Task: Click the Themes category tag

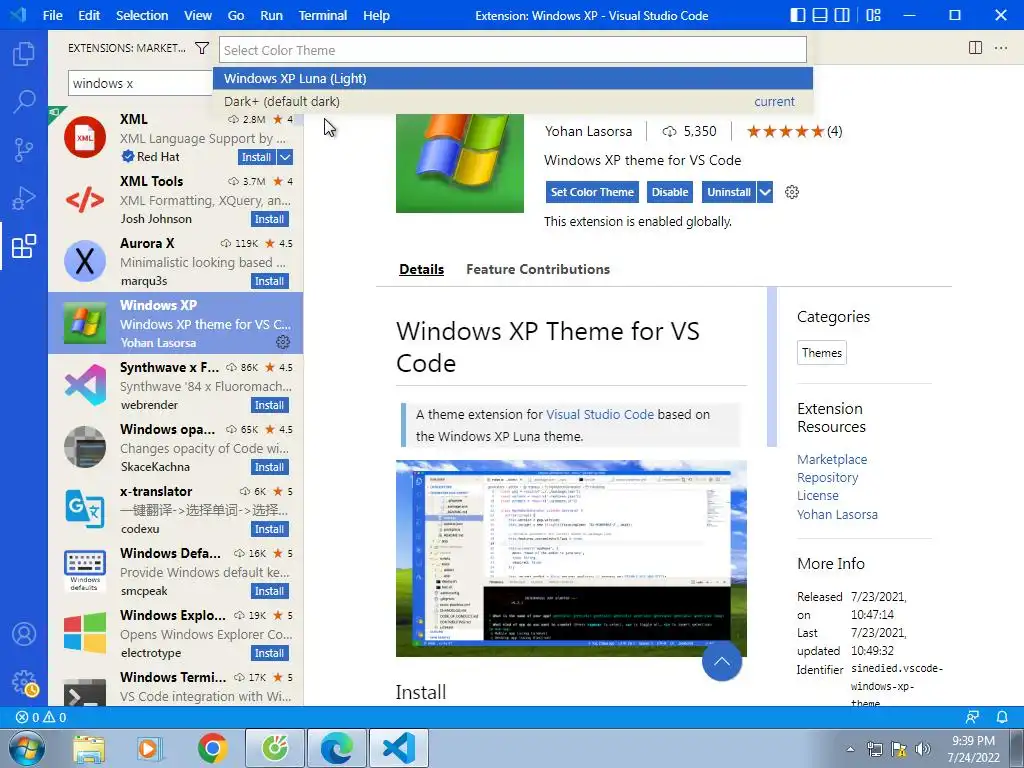Action: pyautogui.click(x=822, y=353)
